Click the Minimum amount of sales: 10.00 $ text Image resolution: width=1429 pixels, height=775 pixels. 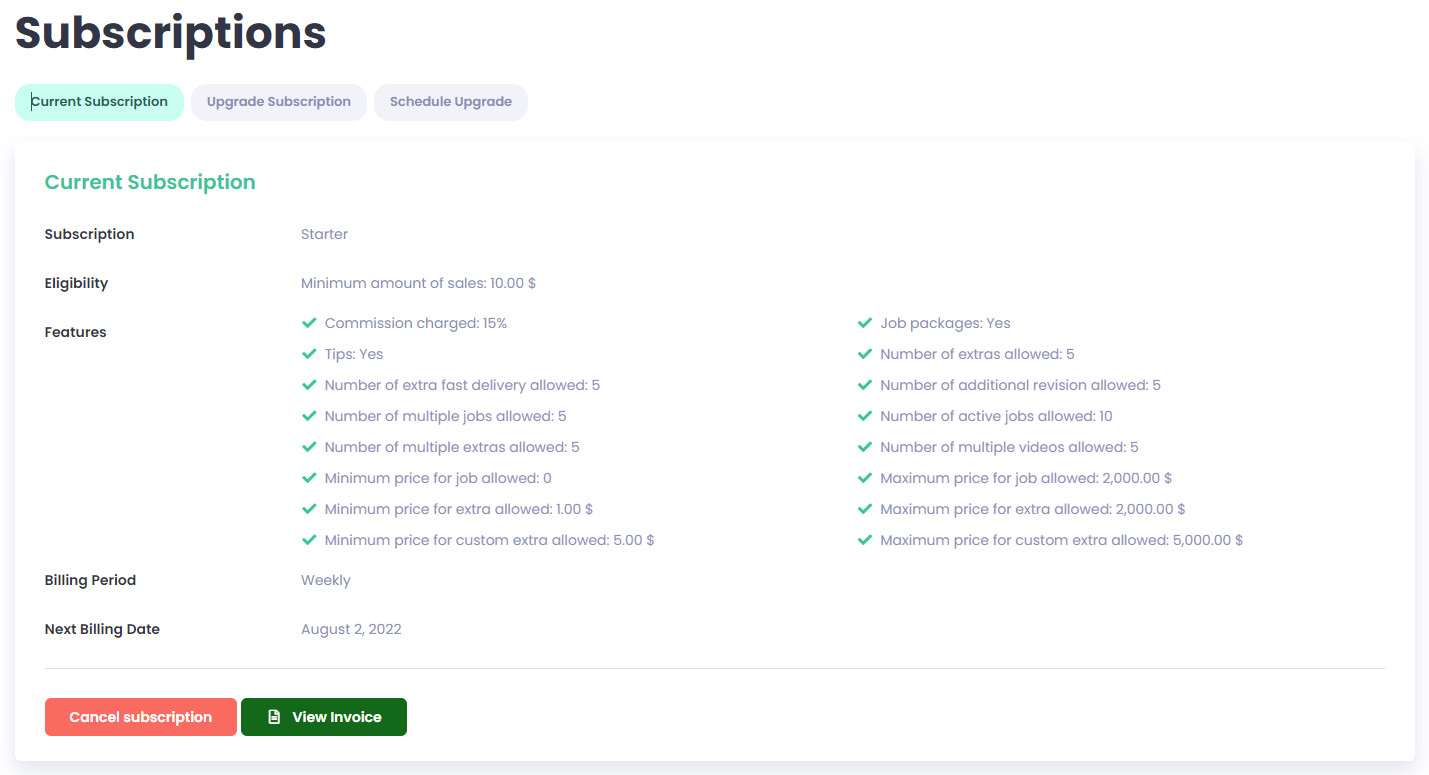tap(418, 283)
